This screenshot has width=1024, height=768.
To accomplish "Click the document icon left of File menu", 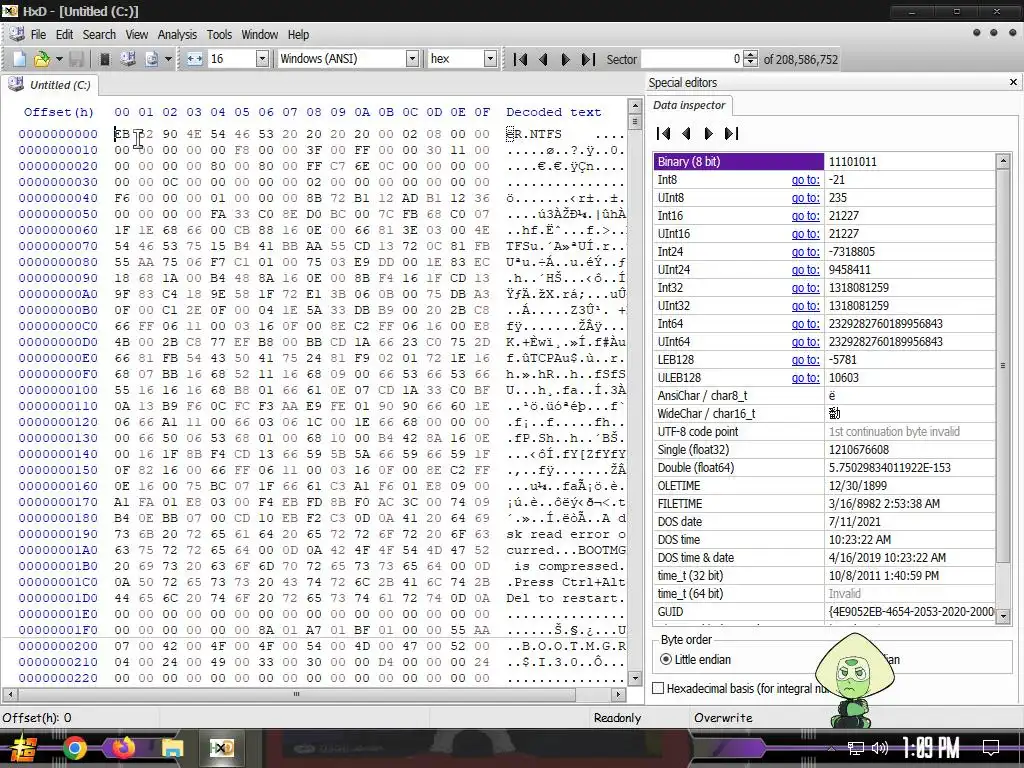I will [x=17, y=35].
